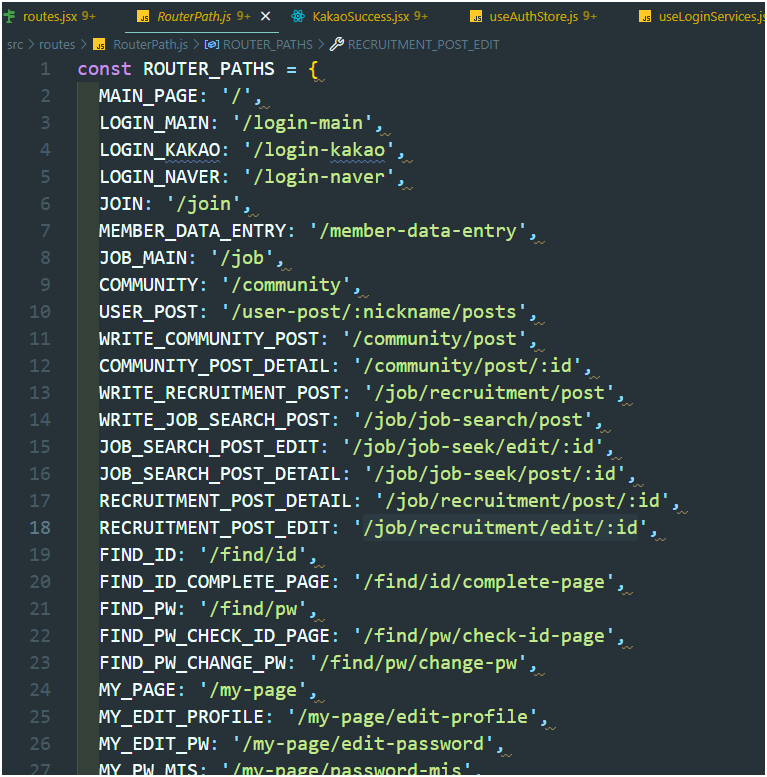
Task: Click the FIND_PW key on line 21
Action: point(137,609)
